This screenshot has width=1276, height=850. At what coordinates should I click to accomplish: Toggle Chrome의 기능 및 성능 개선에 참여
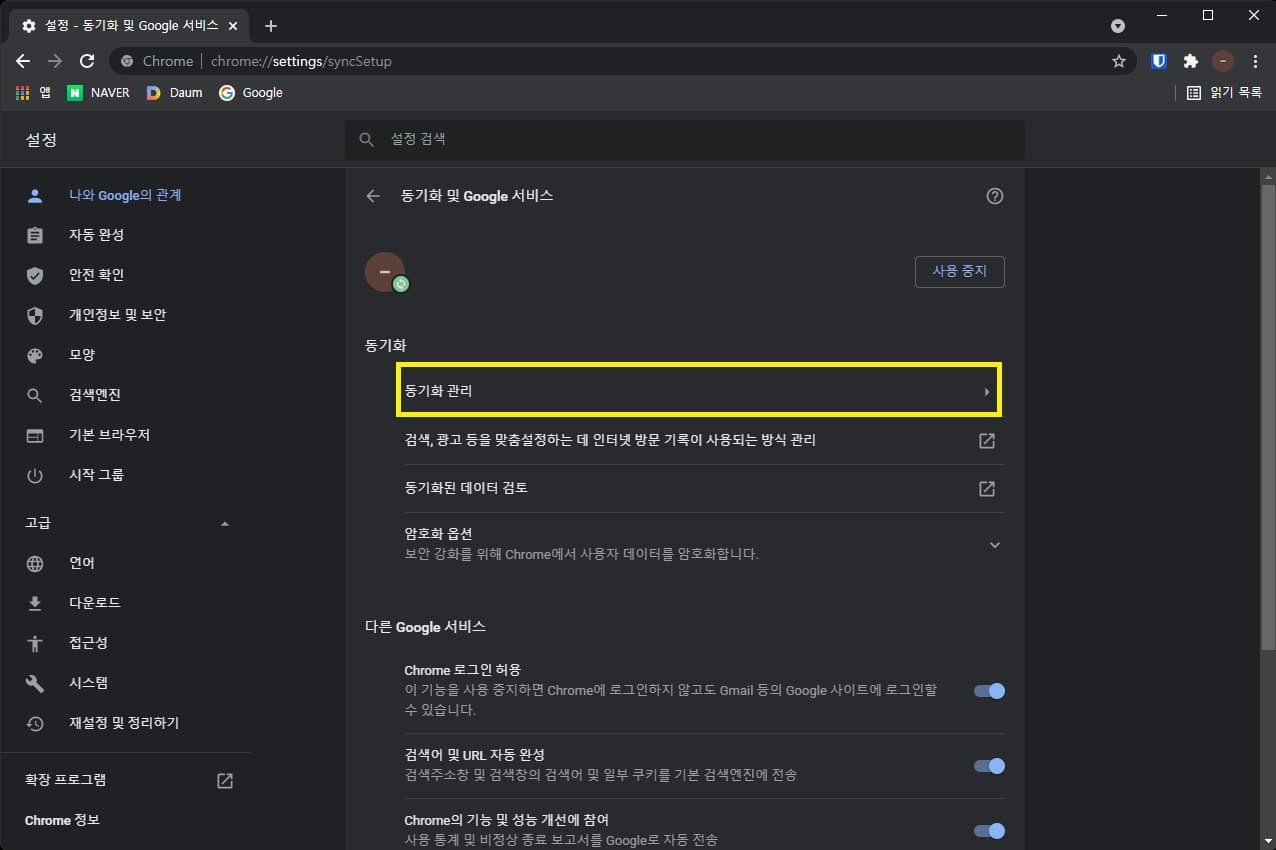988,830
